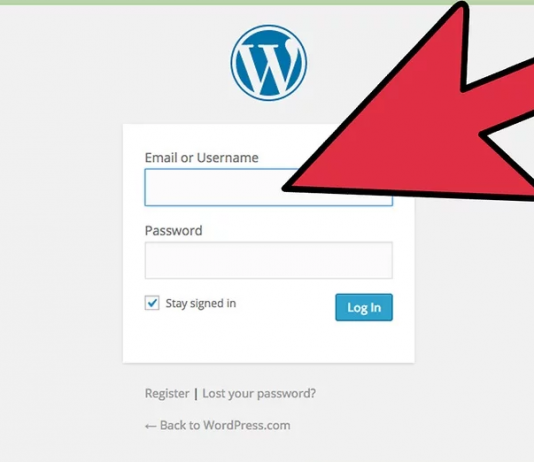Open the Register link
534x462 pixels.
[x=167, y=394]
